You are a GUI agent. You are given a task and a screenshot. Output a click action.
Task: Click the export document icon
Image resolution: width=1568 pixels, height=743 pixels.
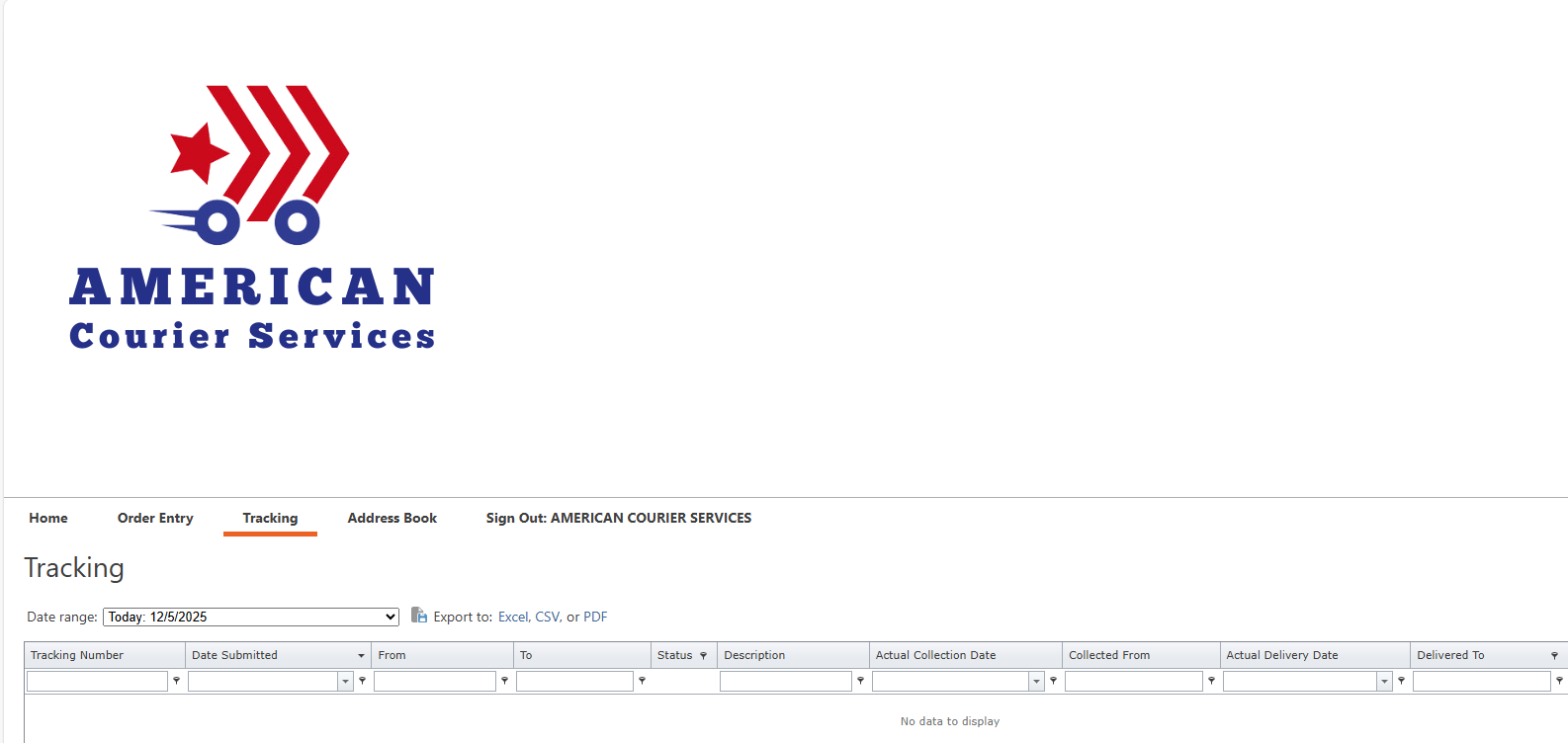[419, 616]
